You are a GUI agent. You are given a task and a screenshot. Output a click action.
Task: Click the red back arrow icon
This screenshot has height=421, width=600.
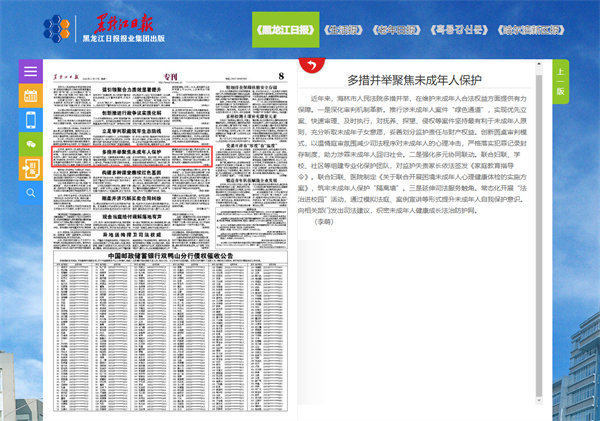tap(312, 67)
